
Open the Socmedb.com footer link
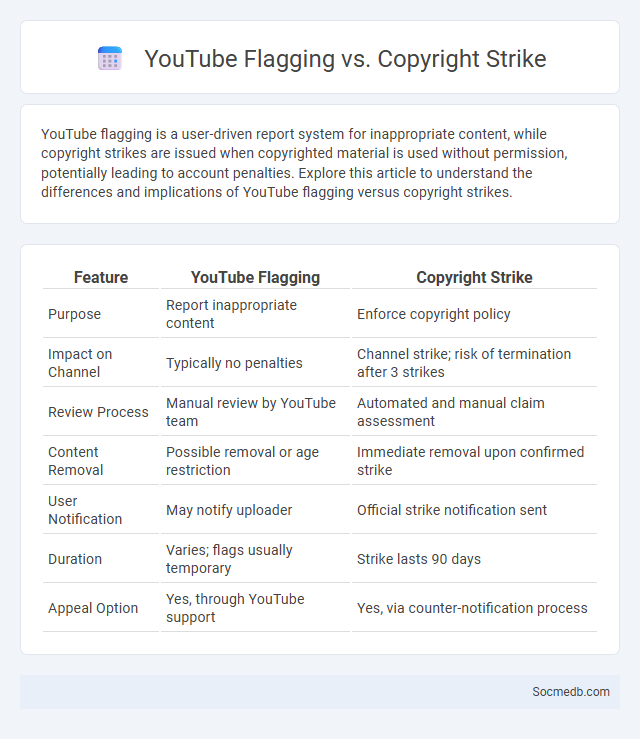pyautogui.click(x=571, y=691)
